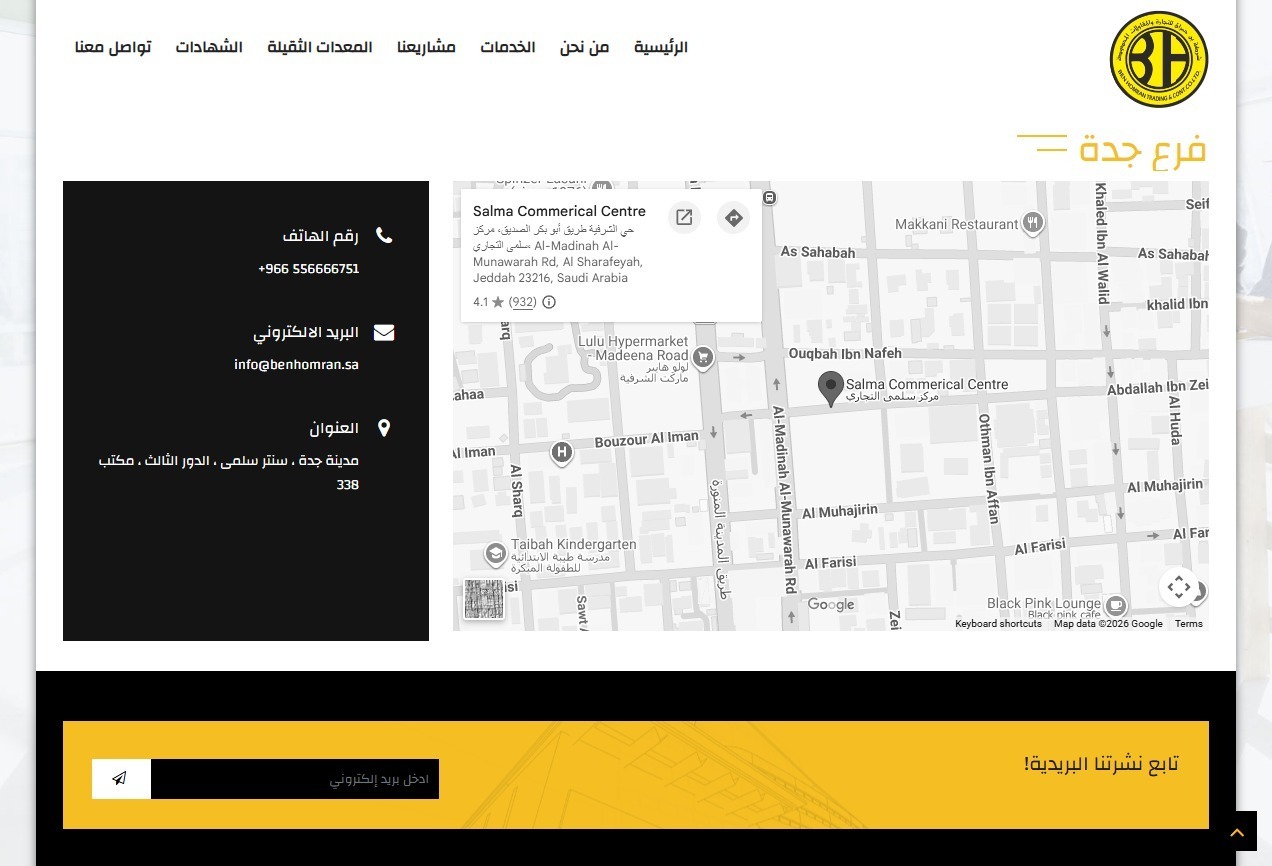Viewport: 1272px width, 866px height.
Task: Show rating info for Salma Commerical Centre
Action: [x=549, y=302]
